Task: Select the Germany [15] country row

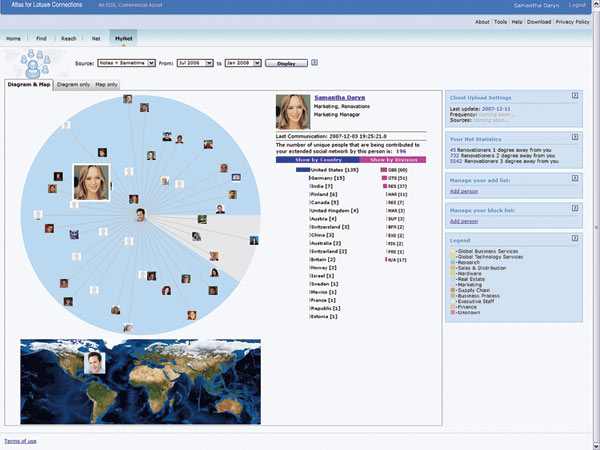Action: coord(327,178)
